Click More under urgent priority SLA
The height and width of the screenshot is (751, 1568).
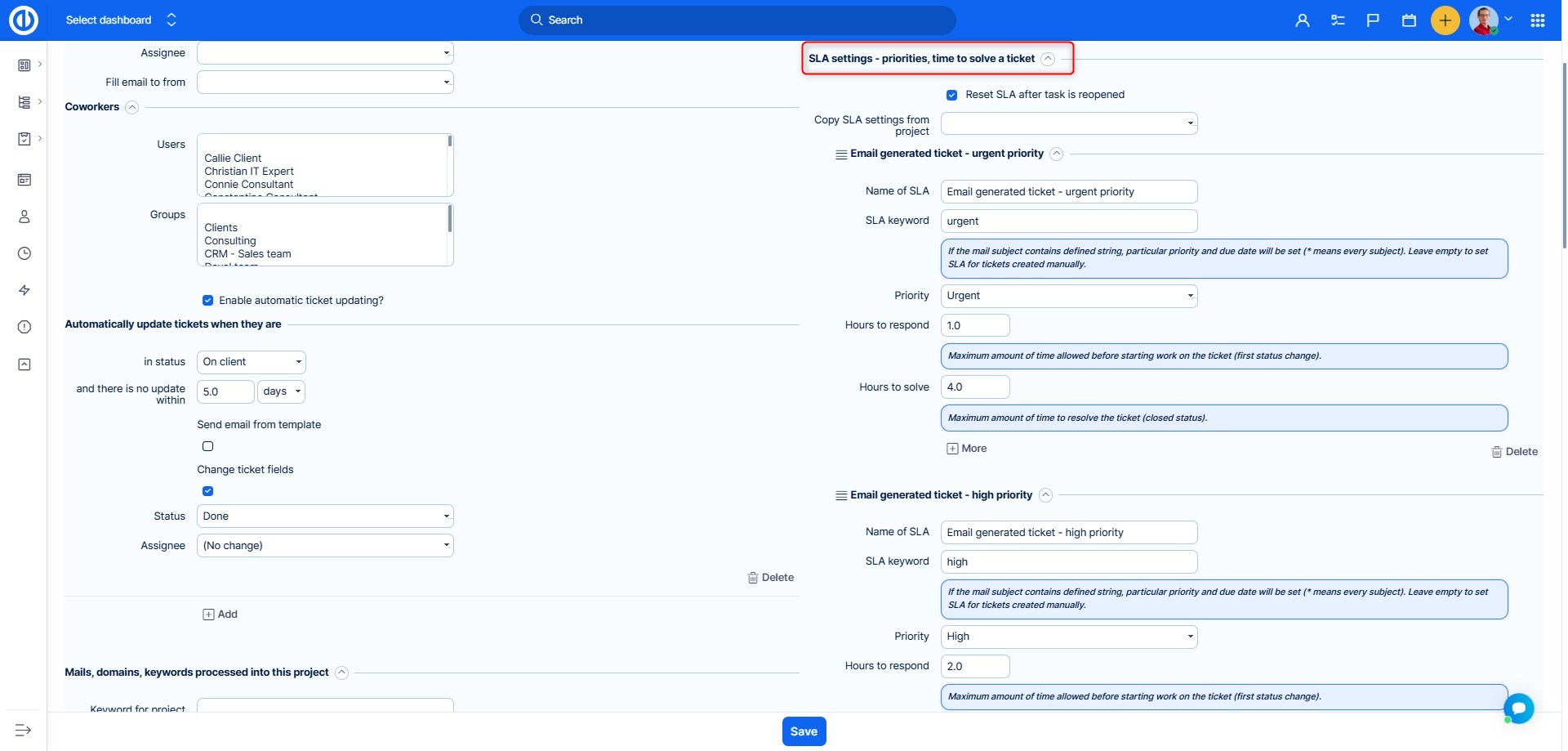point(967,449)
